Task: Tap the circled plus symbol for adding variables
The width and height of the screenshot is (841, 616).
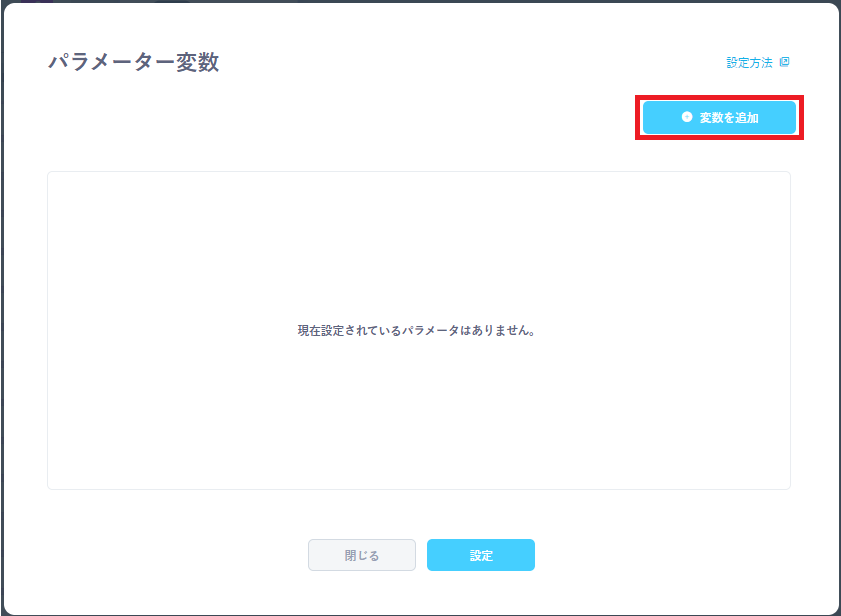Action: pos(686,117)
